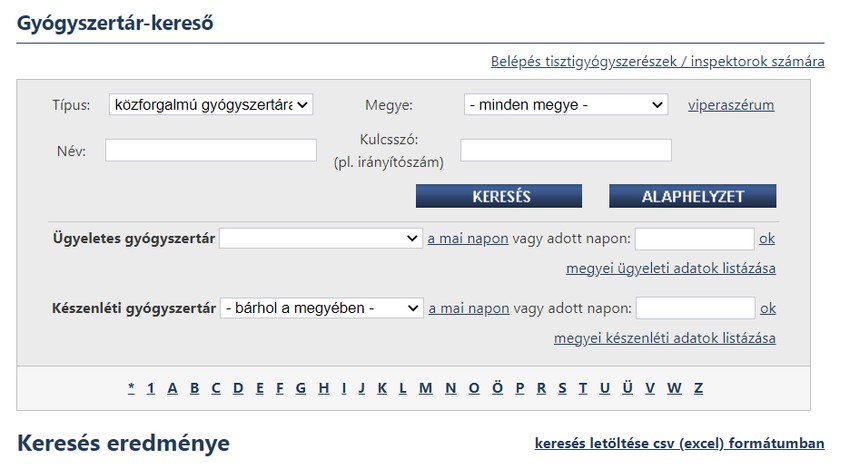This screenshot has width=850, height=469.
Task: Open the Típus pharmacy type dropdown
Action: [210, 104]
